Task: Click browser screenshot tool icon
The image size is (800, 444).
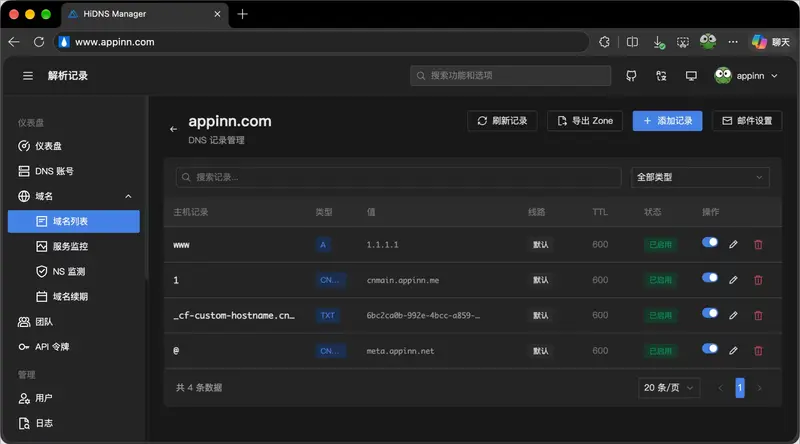Action: (x=683, y=42)
